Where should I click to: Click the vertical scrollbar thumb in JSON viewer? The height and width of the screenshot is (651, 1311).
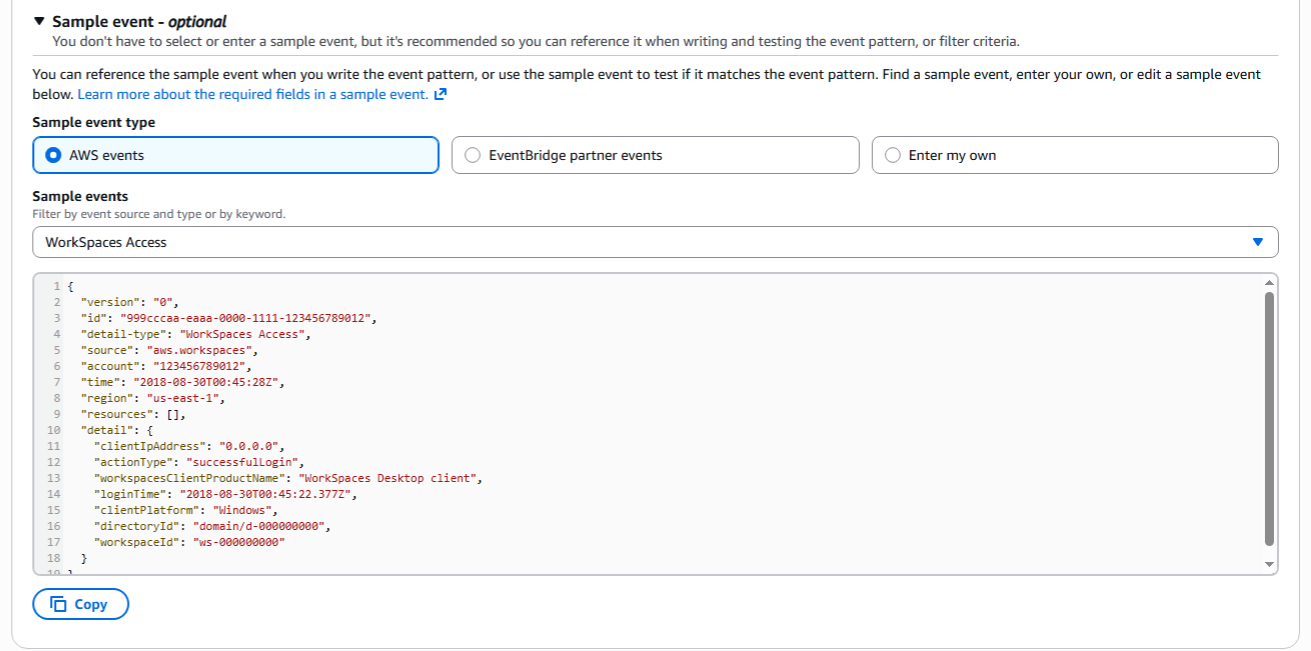coord(1270,418)
